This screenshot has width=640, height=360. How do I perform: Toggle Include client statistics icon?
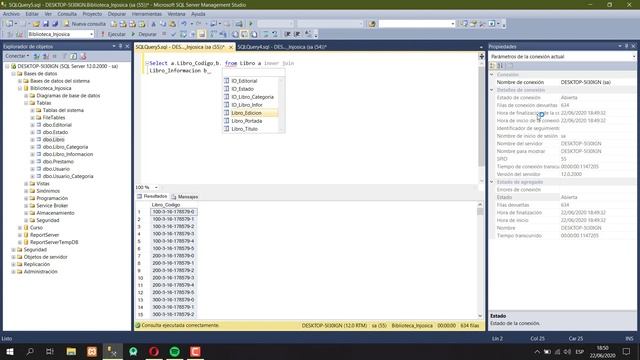(x=223, y=34)
